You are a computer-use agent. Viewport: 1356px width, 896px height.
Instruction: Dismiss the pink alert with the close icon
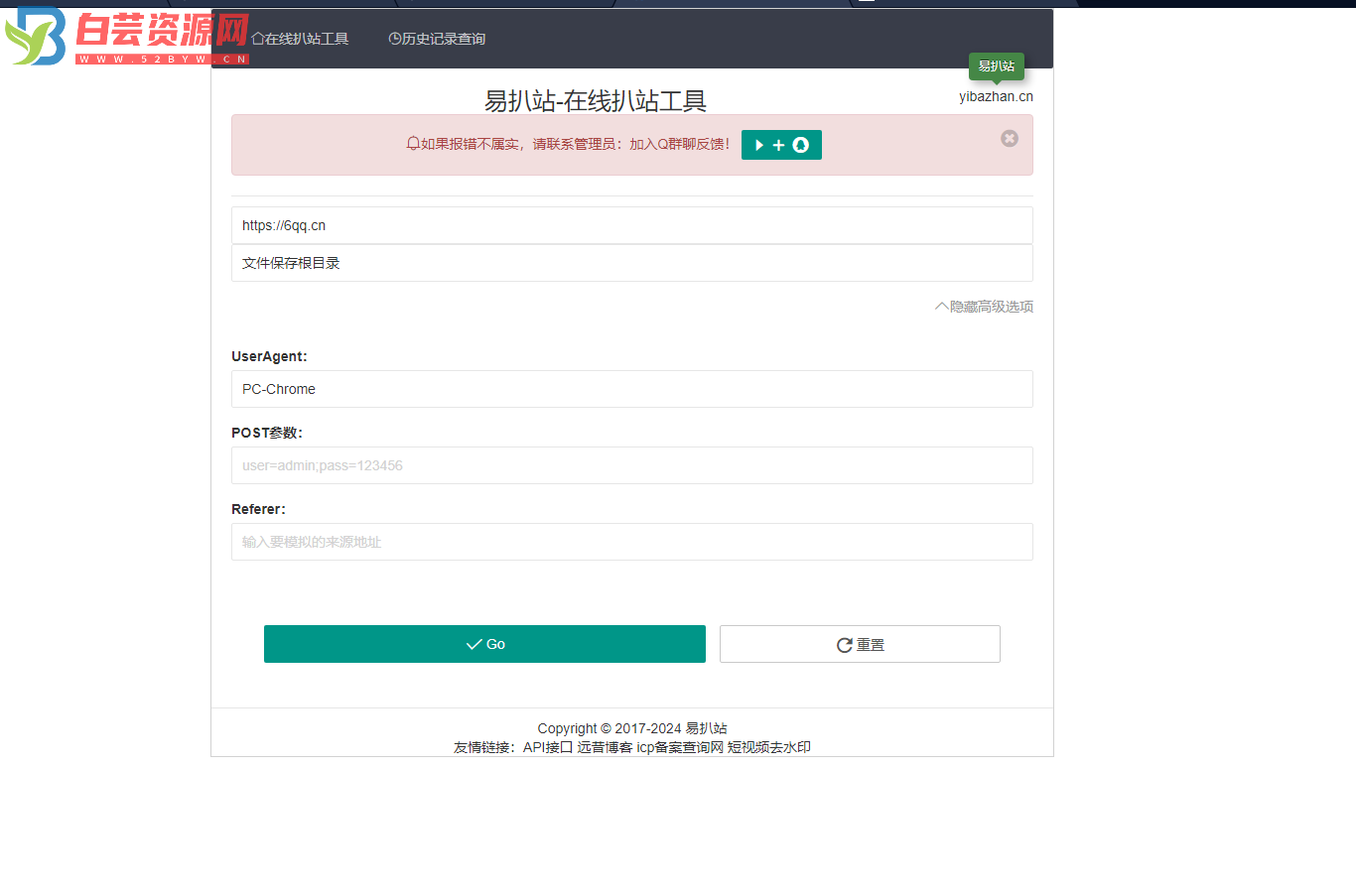point(1010,138)
